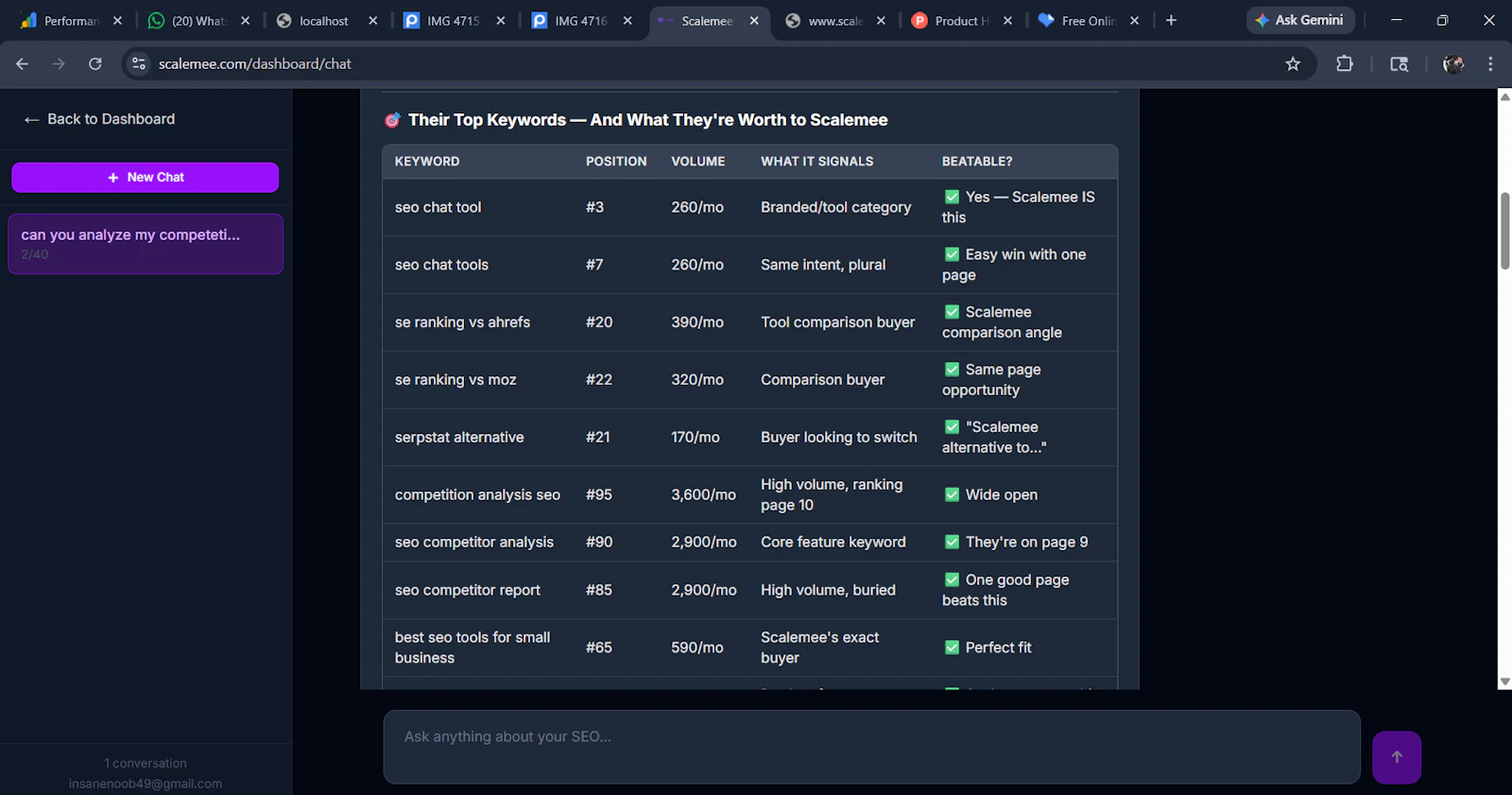The image size is (1512, 795).
Task: Switch to the localhost tab
Action: pyautogui.click(x=324, y=21)
